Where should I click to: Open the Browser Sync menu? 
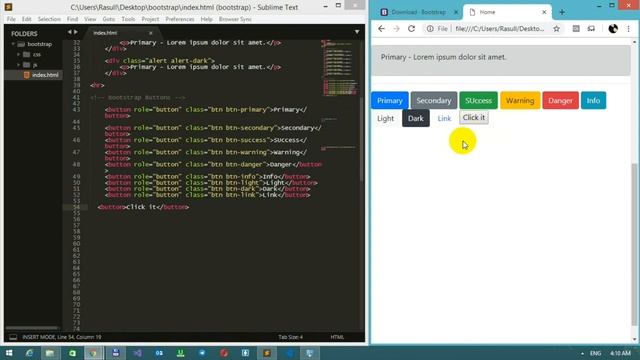(x=235, y=19)
